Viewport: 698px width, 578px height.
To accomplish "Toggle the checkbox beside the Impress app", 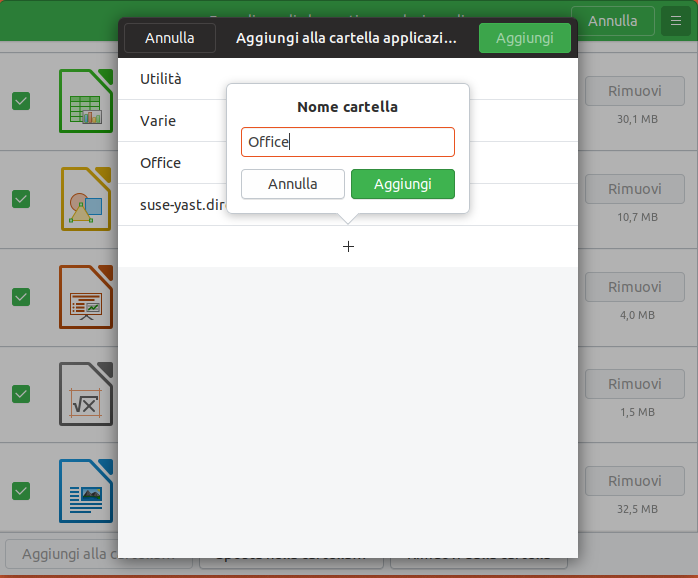I will [x=21, y=297].
